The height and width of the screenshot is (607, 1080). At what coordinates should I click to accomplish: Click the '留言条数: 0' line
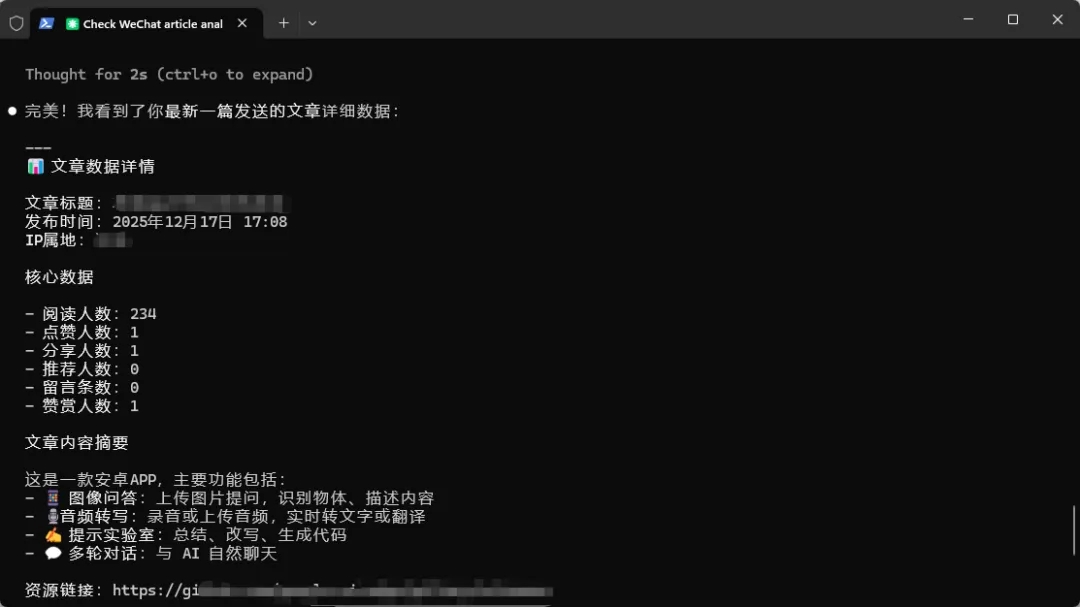82,387
